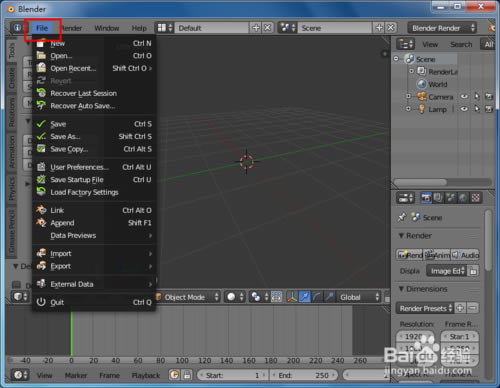Toggle Camera visibility eye icon
This screenshot has height=388, width=500.
(464, 97)
